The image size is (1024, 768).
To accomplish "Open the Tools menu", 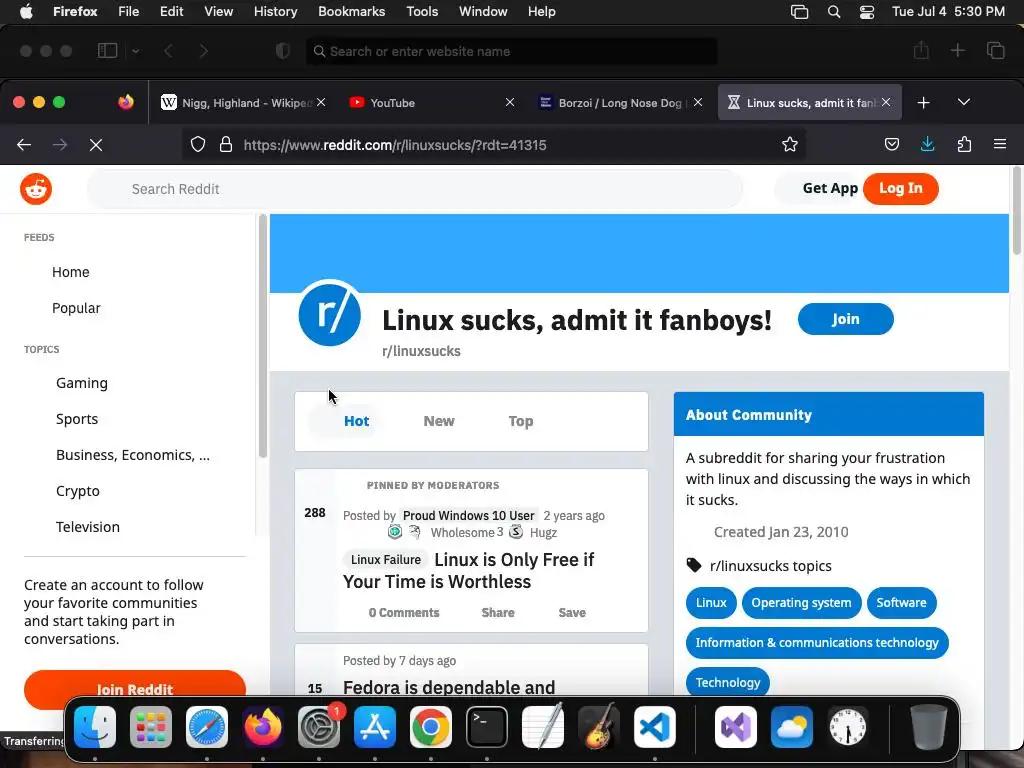I will pos(422,12).
